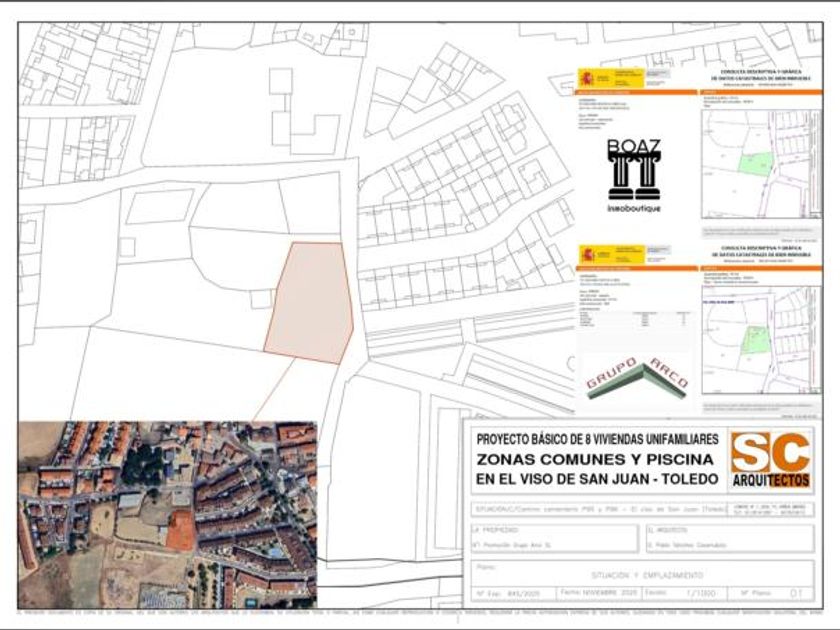The image size is (840, 630).
Task: Click the green parcel in lower cadastral map
Action: tap(756, 340)
